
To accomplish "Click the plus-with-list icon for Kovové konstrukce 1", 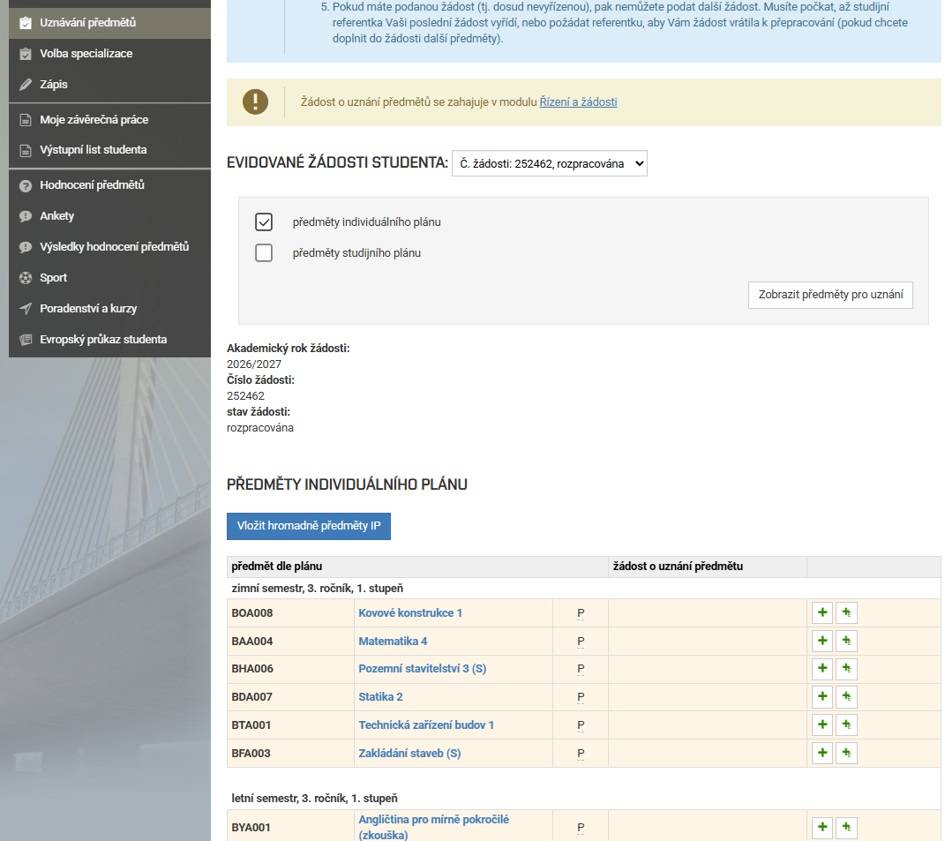I will (x=846, y=613).
